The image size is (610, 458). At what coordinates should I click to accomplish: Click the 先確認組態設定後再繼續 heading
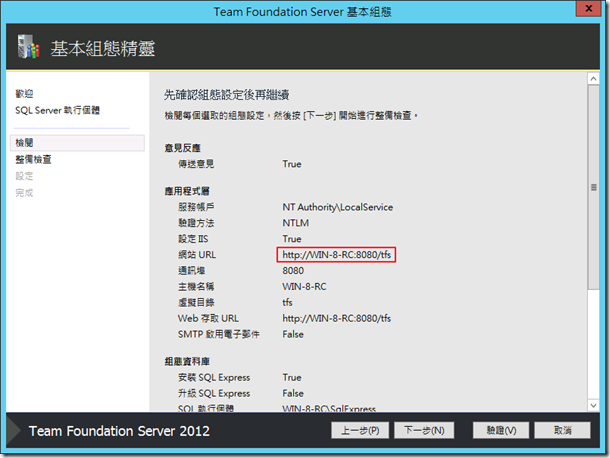click(226, 95)
